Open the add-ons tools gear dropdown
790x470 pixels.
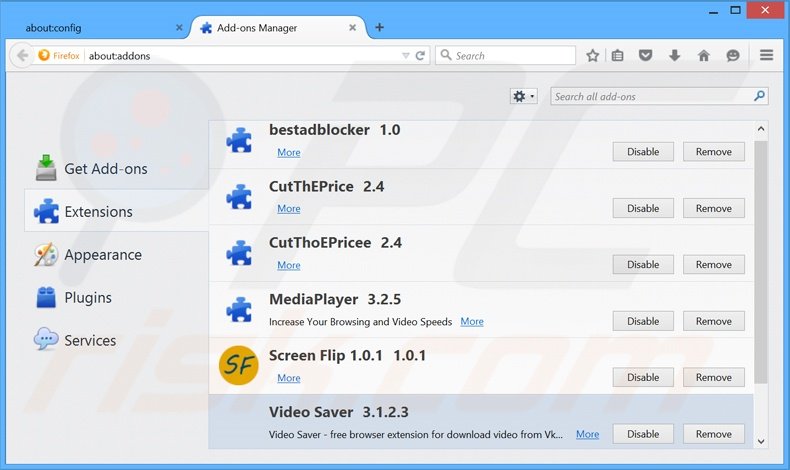tap(523, 96)
